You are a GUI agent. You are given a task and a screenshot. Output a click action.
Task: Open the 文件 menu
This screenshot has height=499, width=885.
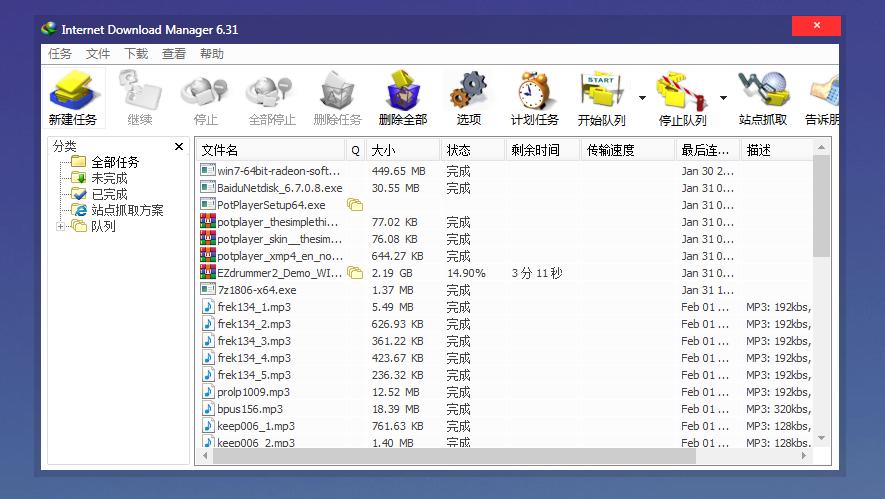coord(98,54)
